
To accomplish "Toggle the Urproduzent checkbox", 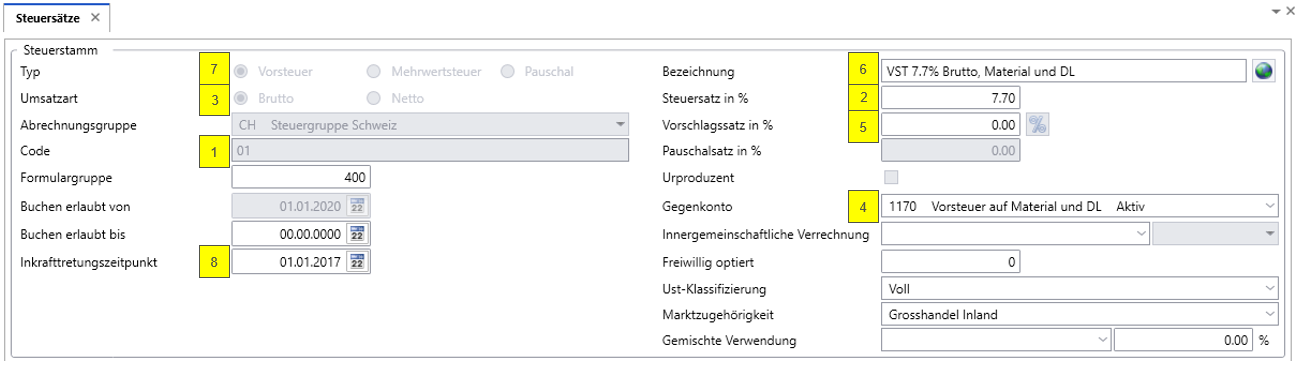I will tap(891, 178).
